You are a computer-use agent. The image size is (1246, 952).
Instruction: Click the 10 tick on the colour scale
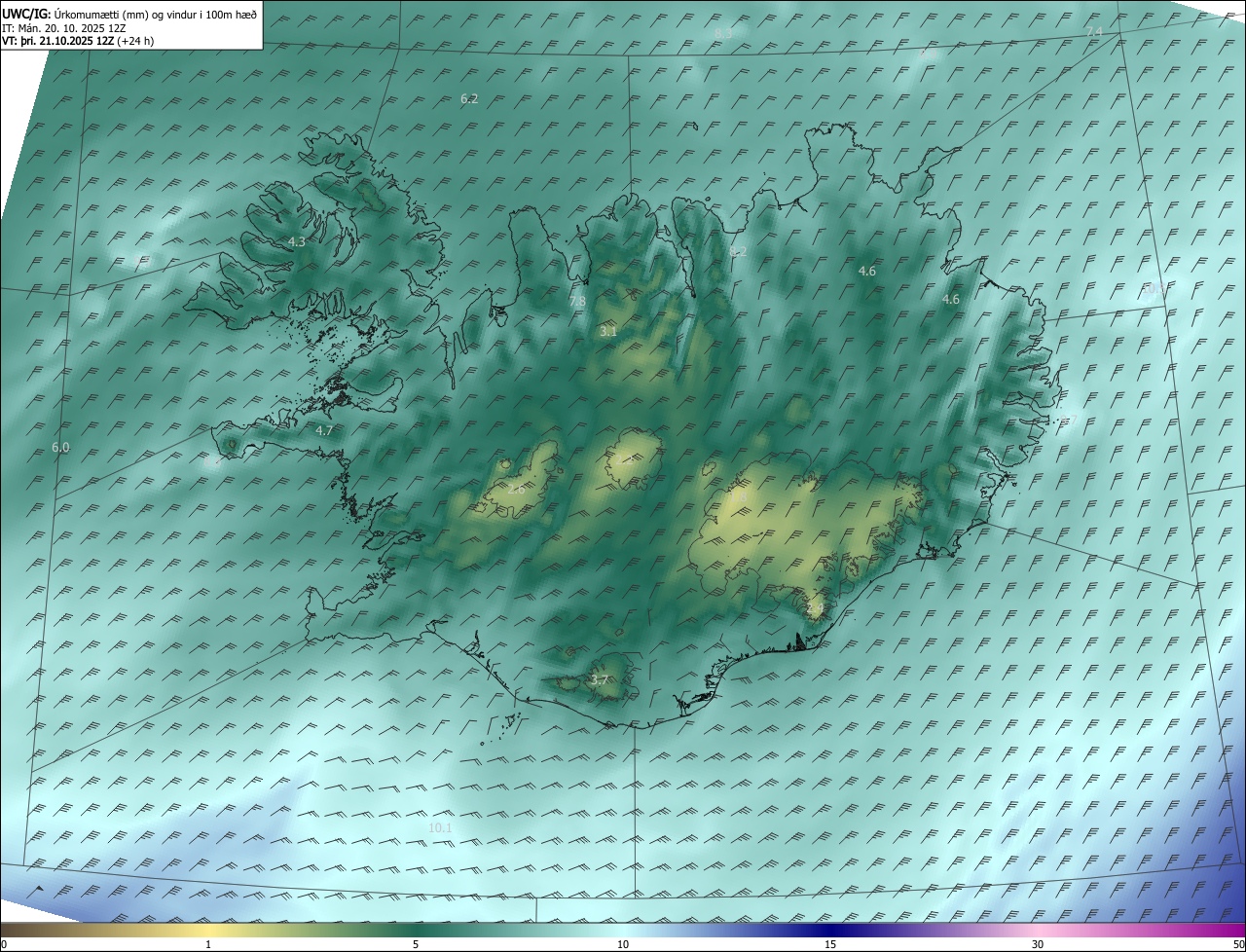(623, 945)
